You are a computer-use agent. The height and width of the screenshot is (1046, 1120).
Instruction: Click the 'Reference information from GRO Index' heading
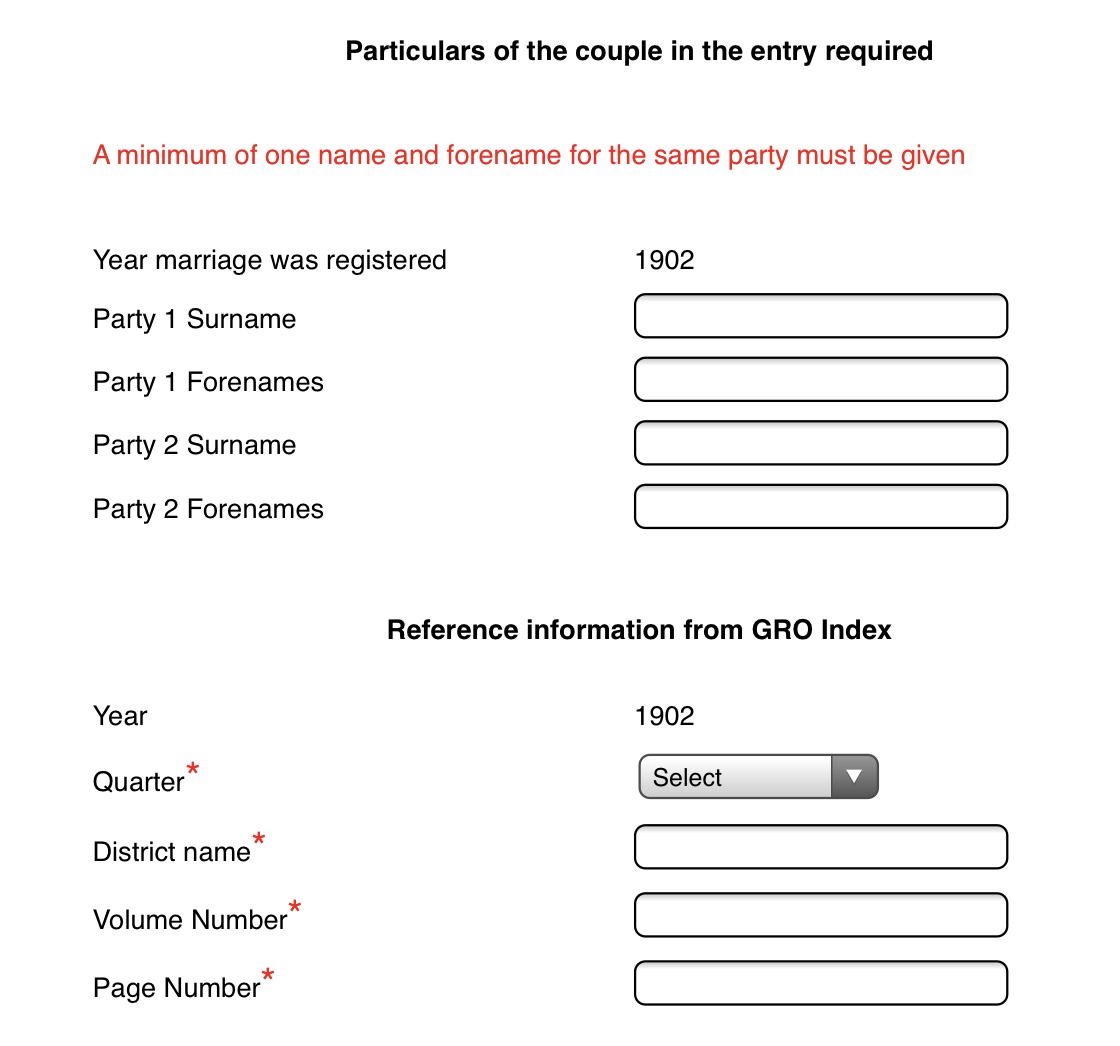[639, 630]
